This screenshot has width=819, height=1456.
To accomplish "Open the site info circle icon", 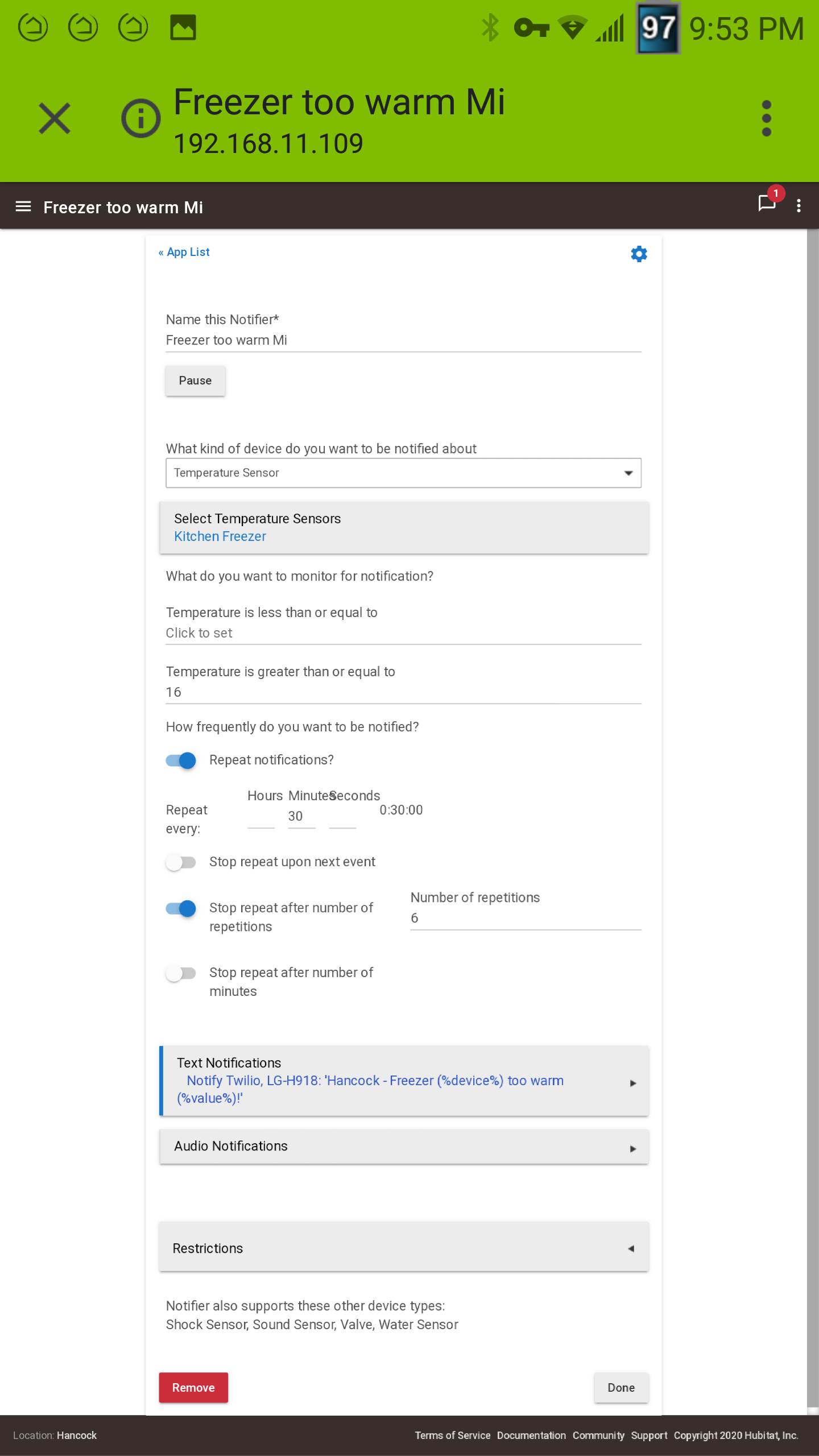I will [140, 118].
